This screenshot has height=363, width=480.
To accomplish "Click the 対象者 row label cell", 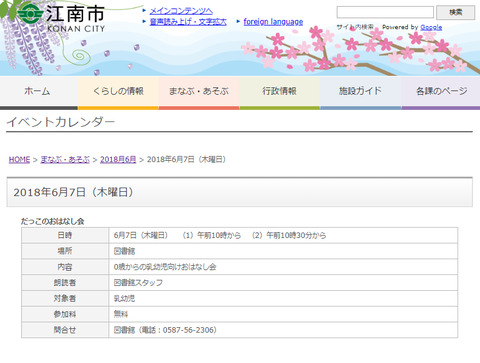I will tap(65, 298).
